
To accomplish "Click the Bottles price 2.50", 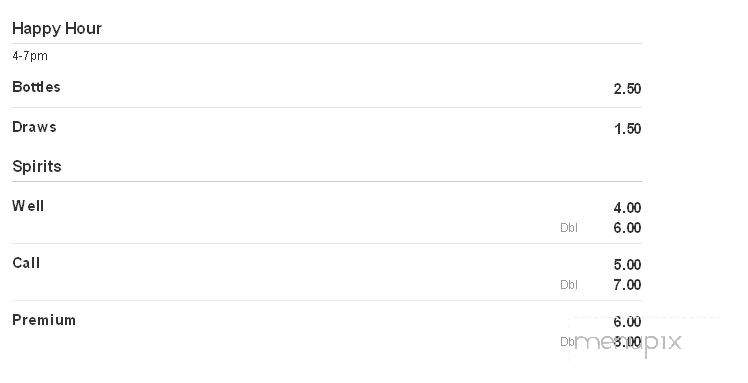I will (627, 89).
